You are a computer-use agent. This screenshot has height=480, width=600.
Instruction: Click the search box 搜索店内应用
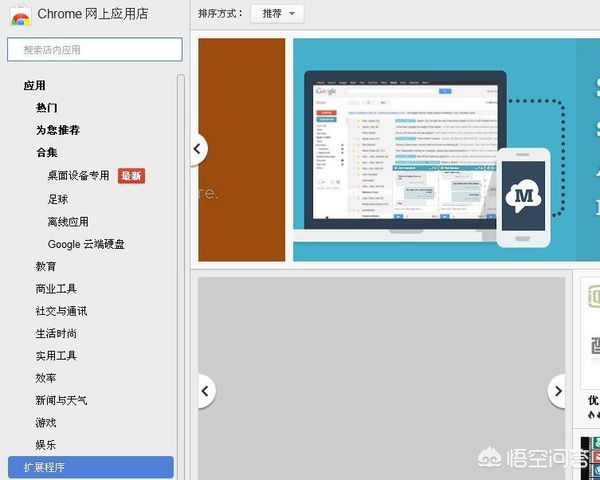[95, 49]
